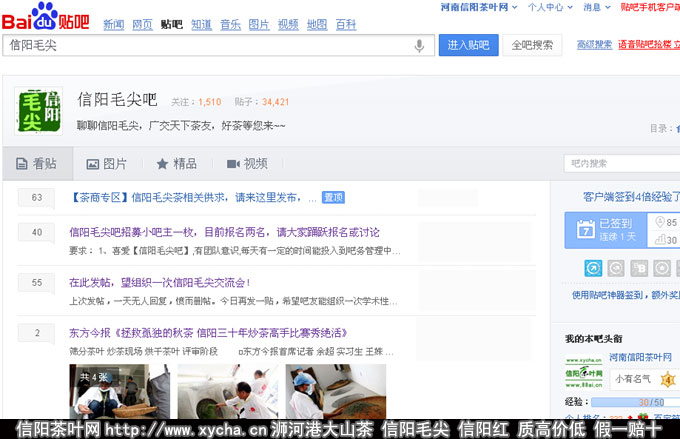Click the 经验 30/50 progress bar
The image size is (680, 439).
635,402
